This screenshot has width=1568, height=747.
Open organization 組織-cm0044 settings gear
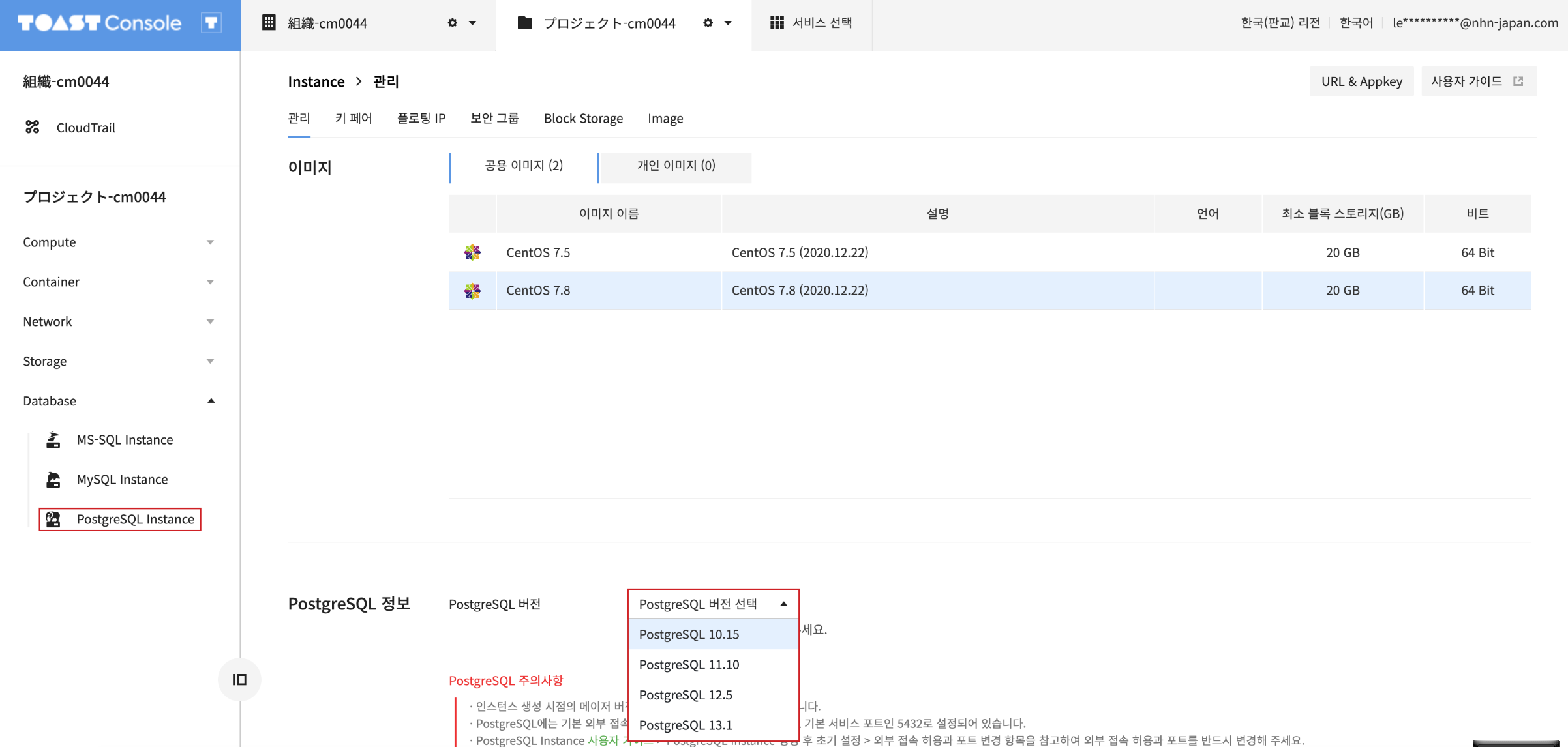point(453,23)
